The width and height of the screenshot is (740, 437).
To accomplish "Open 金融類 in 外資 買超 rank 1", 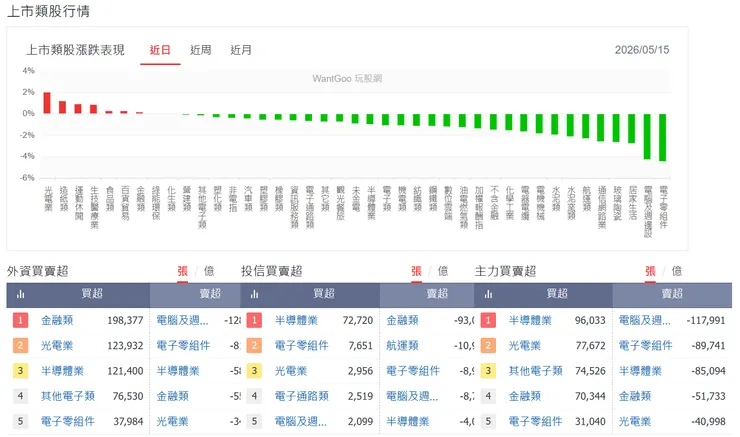I will coord(57,320).
